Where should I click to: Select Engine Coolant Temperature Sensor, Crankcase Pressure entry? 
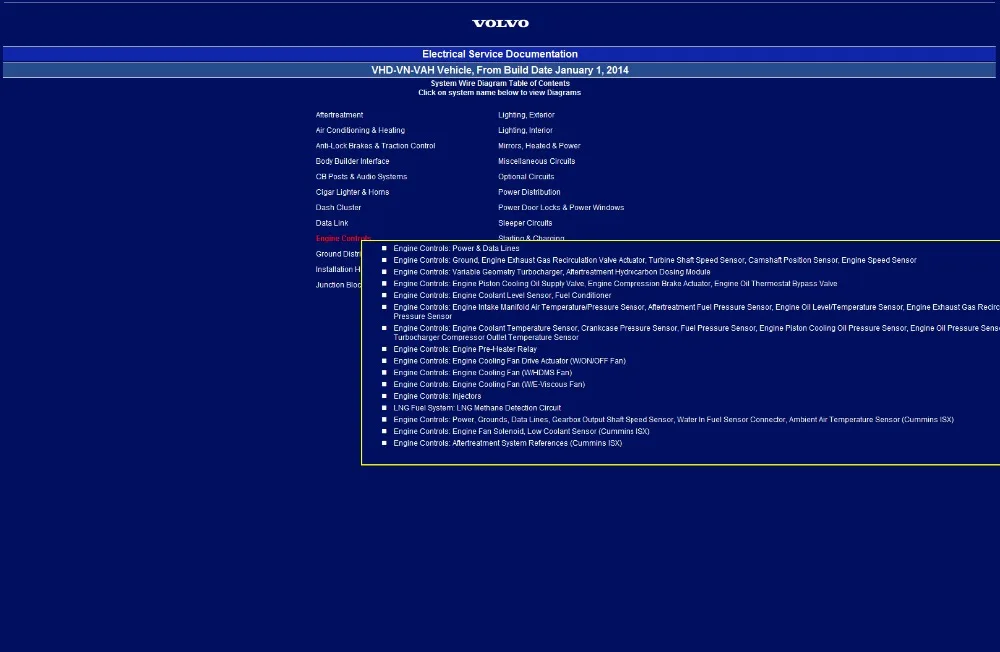point(696,333)
